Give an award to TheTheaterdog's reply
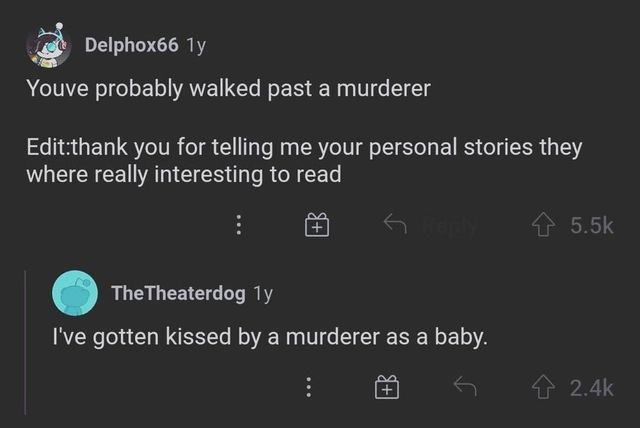Screen dimensions: 640x428 (x=388, y=387)
